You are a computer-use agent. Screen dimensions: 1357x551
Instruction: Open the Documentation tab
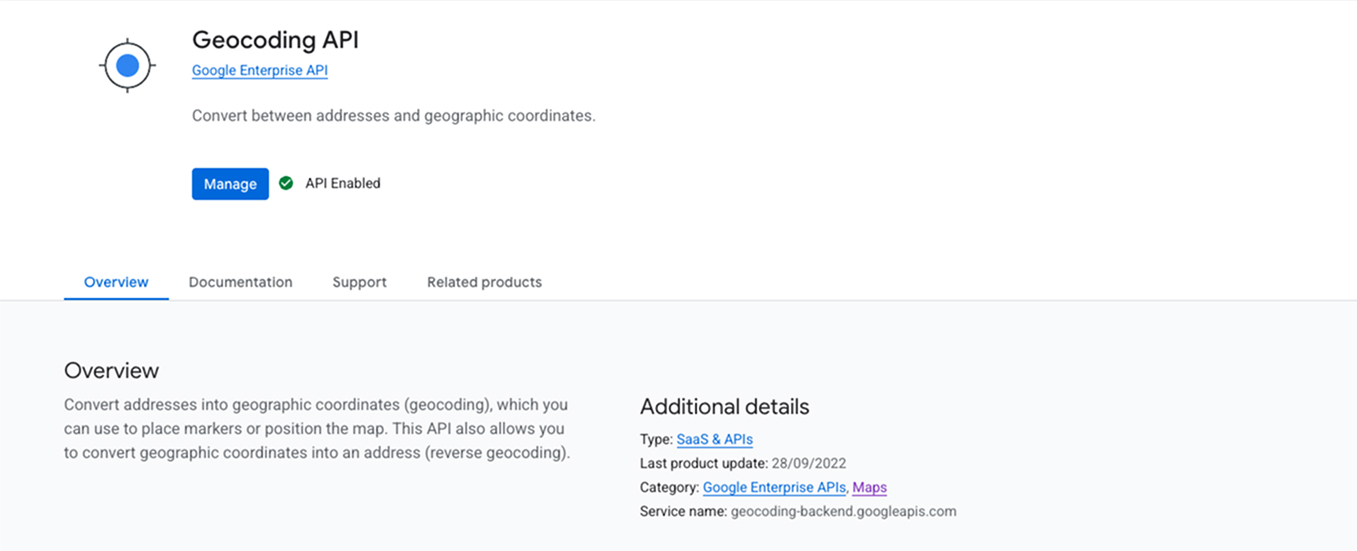point(240,282)
